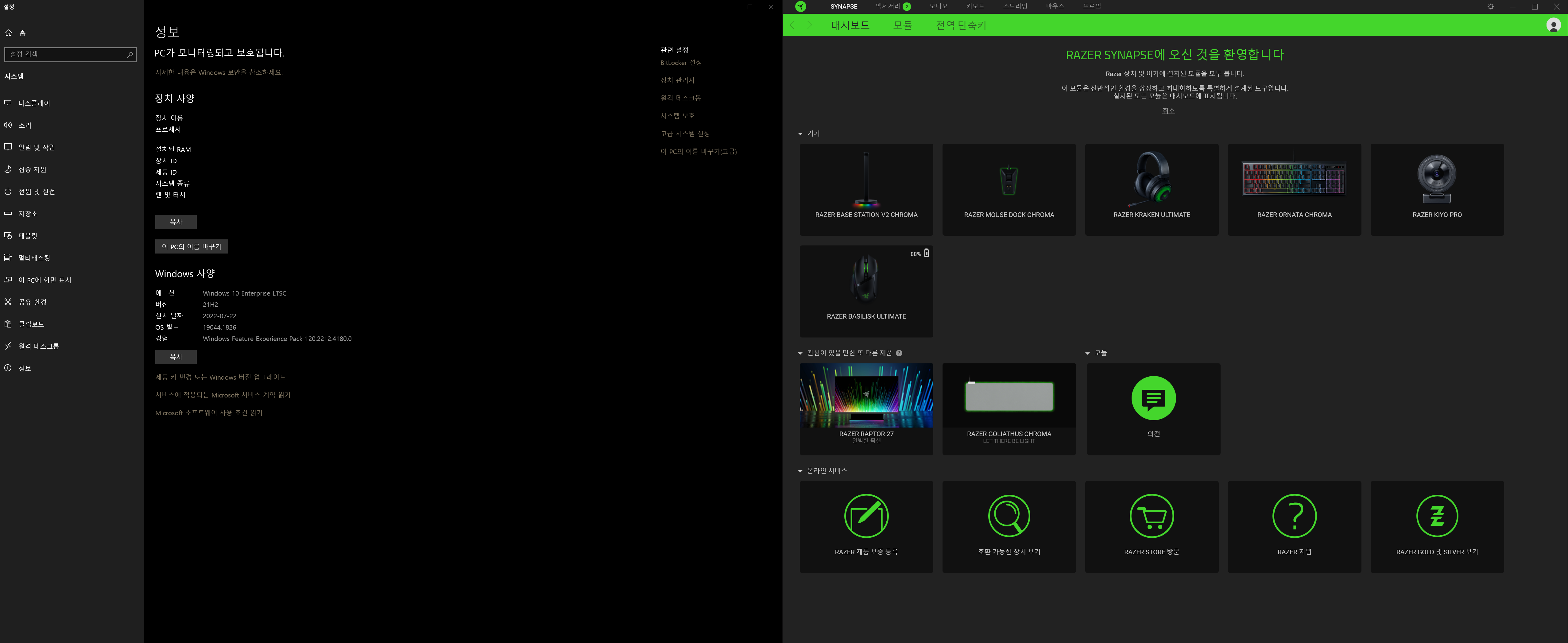
Task: Open 멀티태스킹 settings page
Action: pyautogui.click(x=72, y=258)
